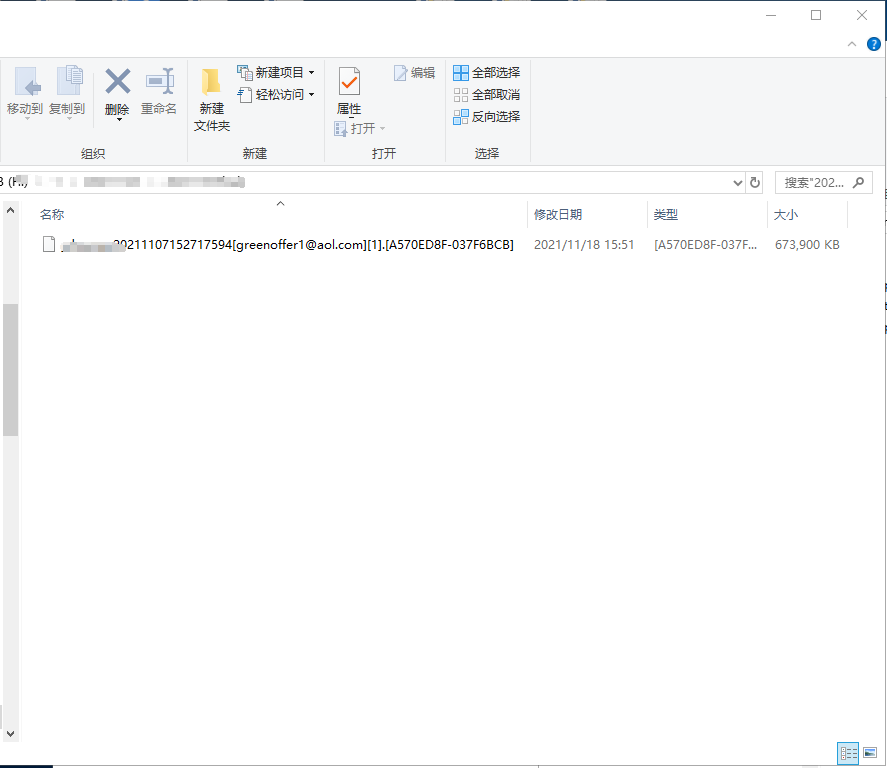Switch to details list view
The height and width of the screenshot is (768, 887).
[x=848, y=752]
